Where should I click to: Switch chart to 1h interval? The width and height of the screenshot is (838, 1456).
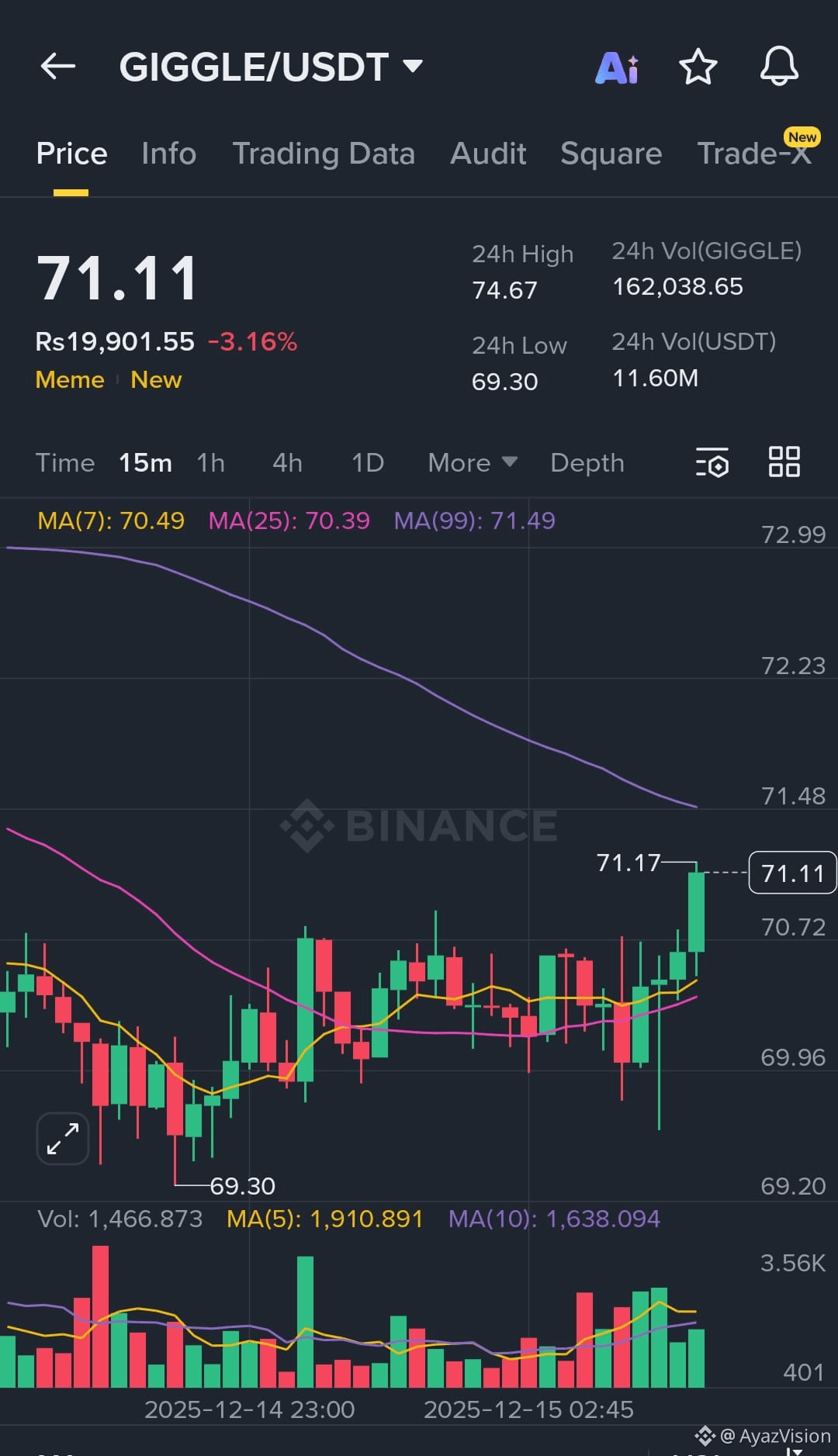coord(210,463)
